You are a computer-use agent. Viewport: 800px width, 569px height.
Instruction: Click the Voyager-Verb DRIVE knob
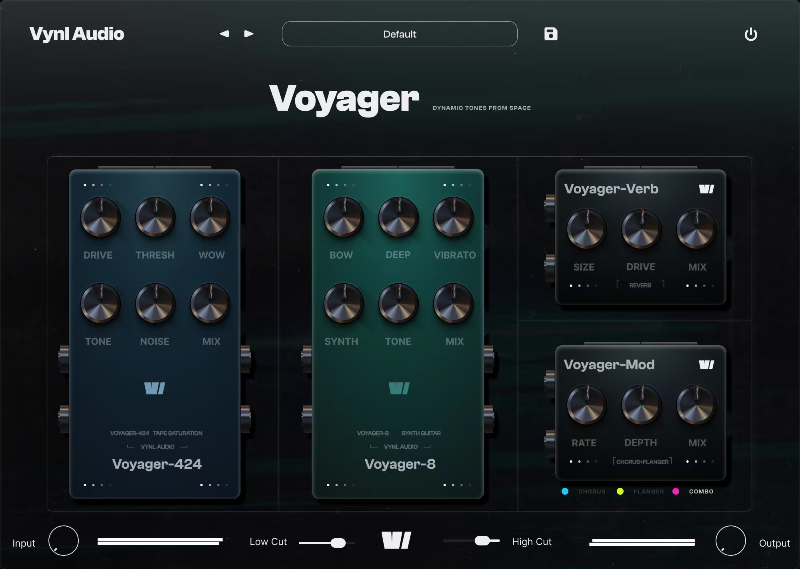click(x=641, y=229)
